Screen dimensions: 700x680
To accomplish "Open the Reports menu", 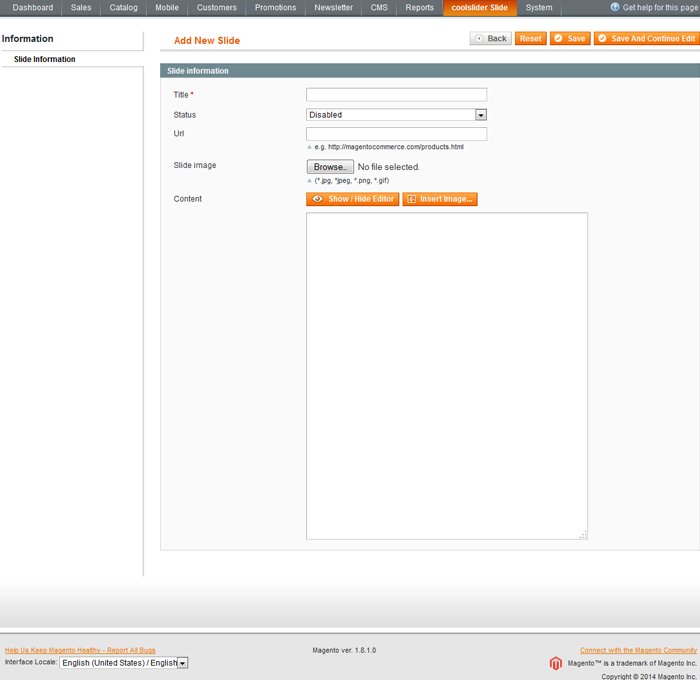I will (420, 8).
